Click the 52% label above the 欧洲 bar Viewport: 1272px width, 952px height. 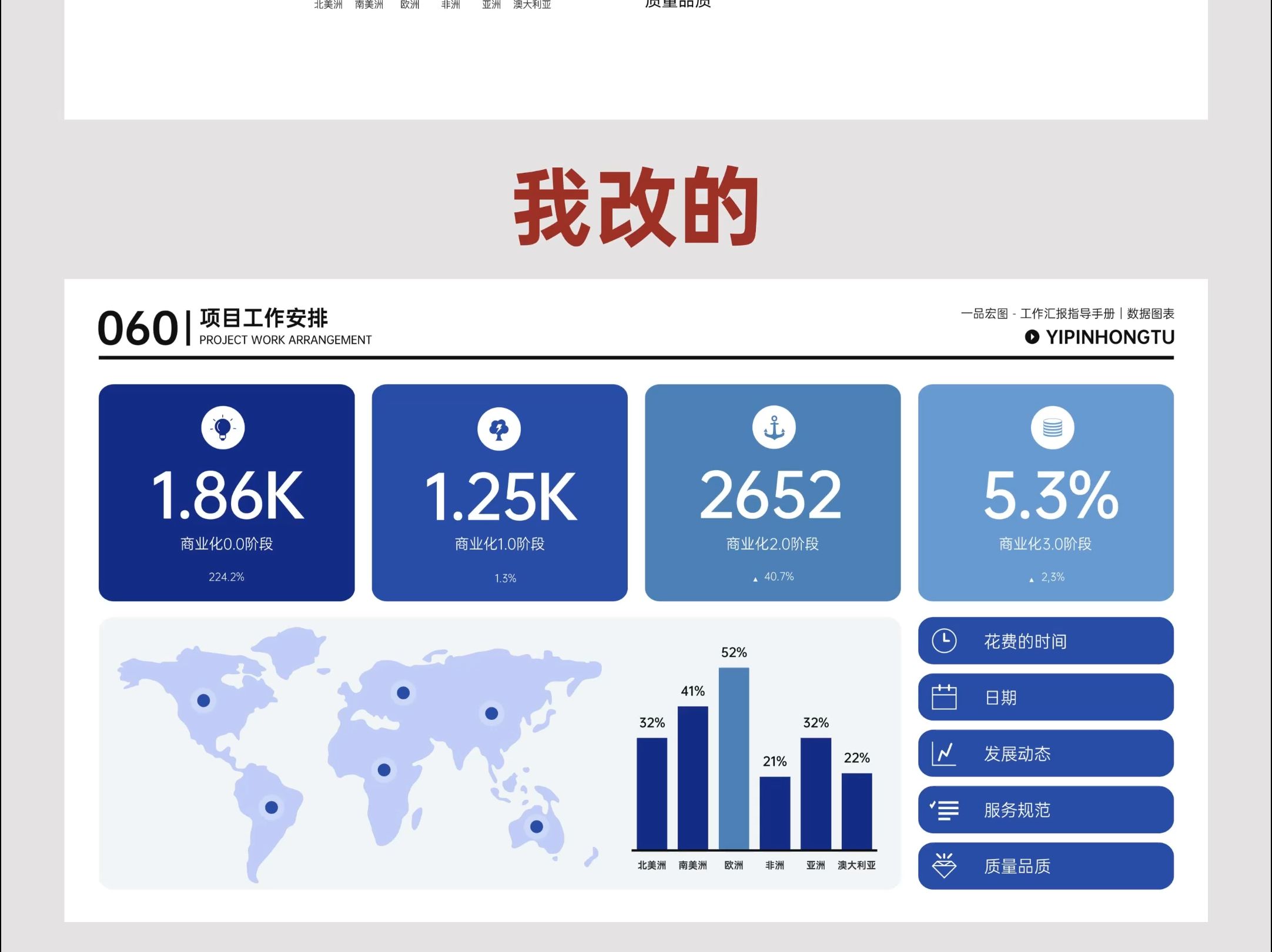734,652
